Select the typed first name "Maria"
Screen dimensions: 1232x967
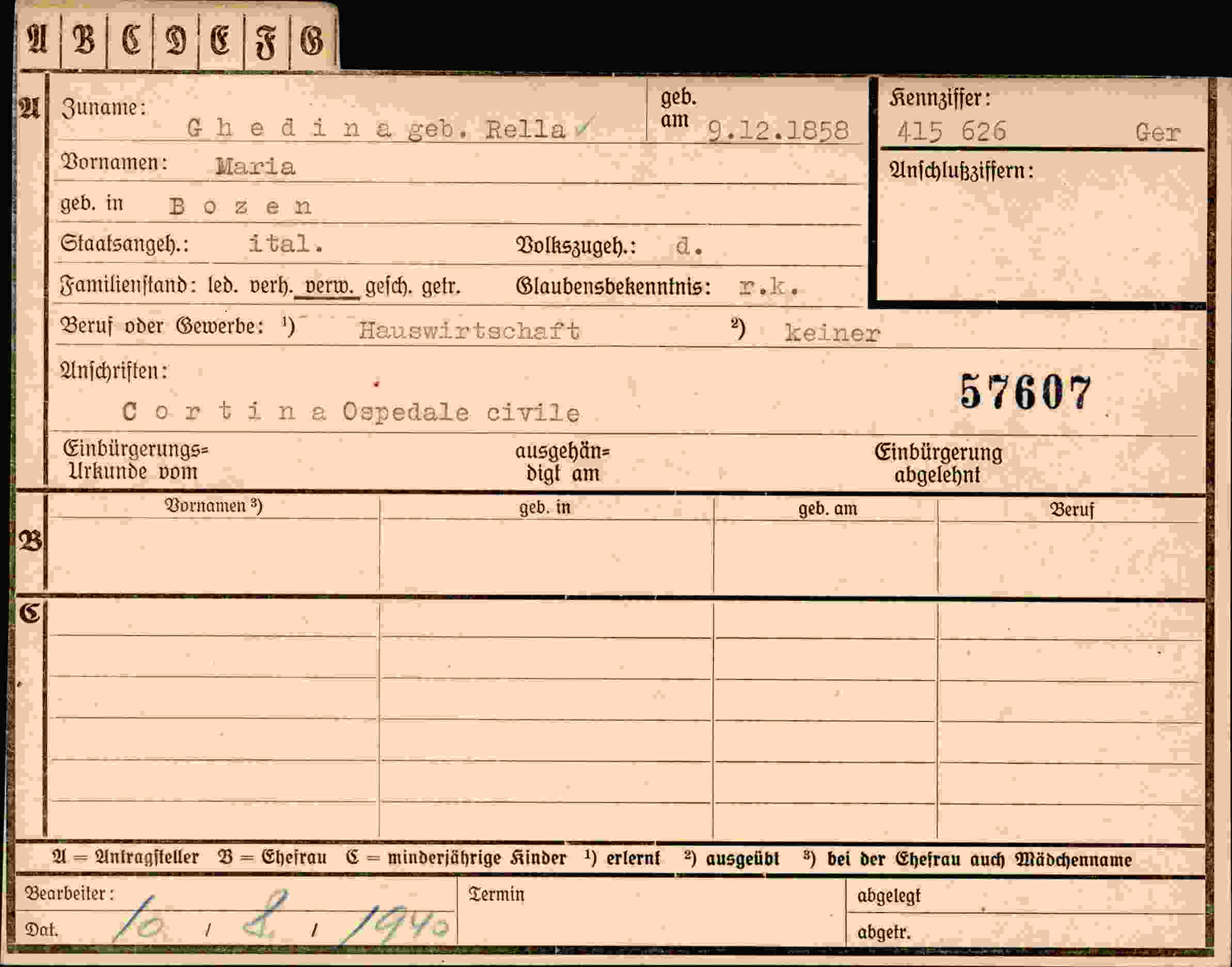pos(255,166)
